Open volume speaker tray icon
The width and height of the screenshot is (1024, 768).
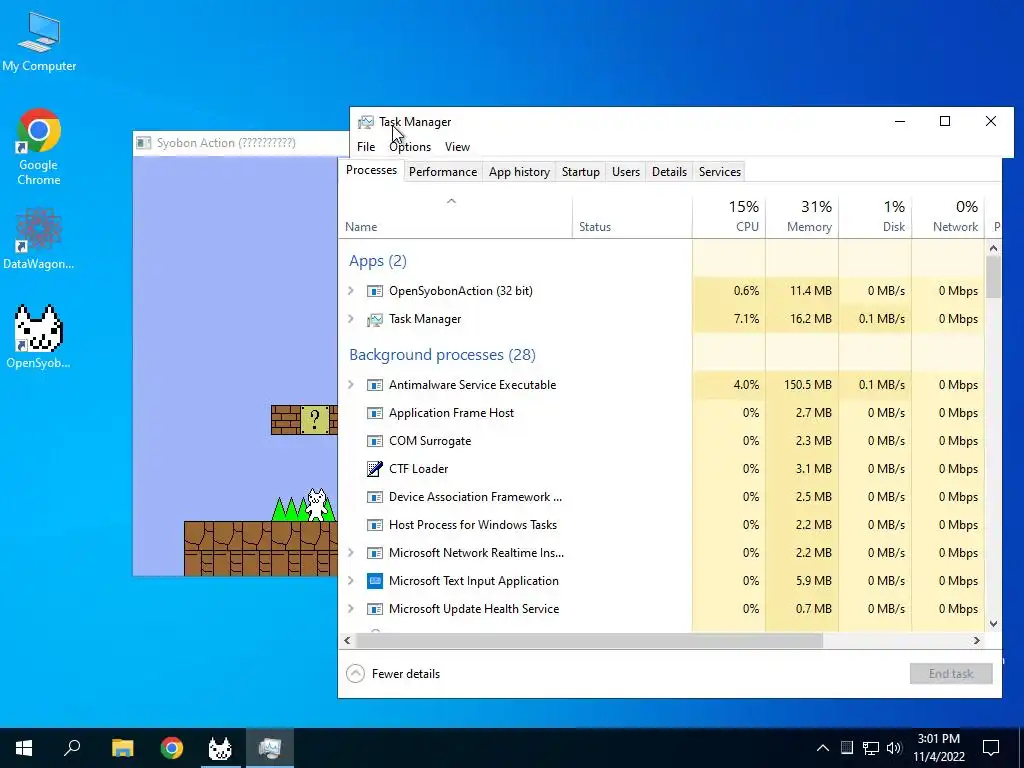click(894, 748)
